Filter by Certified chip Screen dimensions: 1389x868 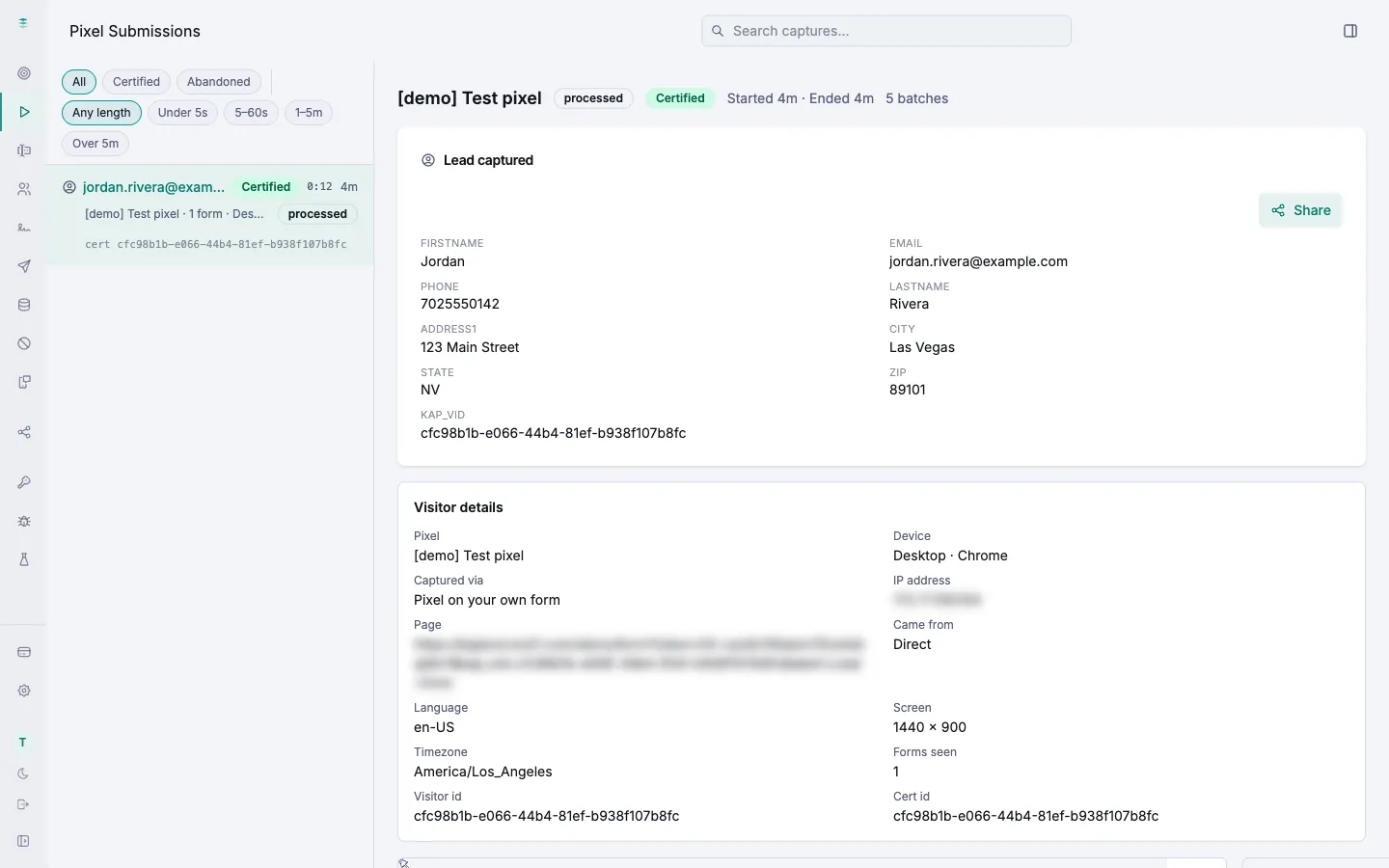click(136, 82)
